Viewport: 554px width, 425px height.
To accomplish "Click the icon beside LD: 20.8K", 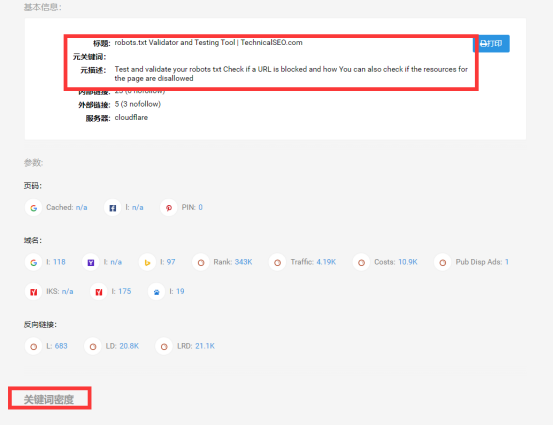I will pos(93,347).
